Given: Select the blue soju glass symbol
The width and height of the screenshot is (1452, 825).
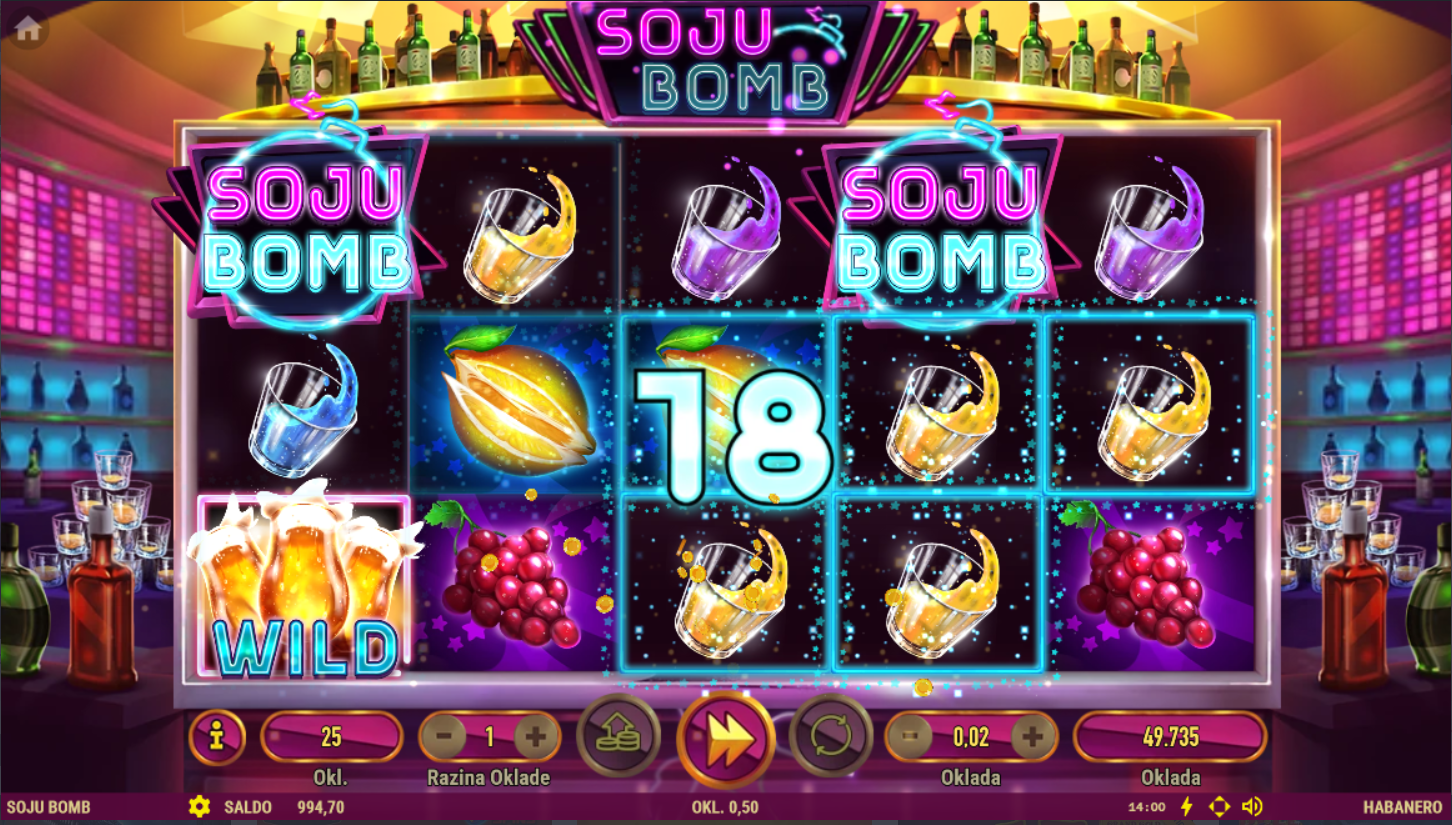Looking at the screenshot, I should tap(302, 410).
